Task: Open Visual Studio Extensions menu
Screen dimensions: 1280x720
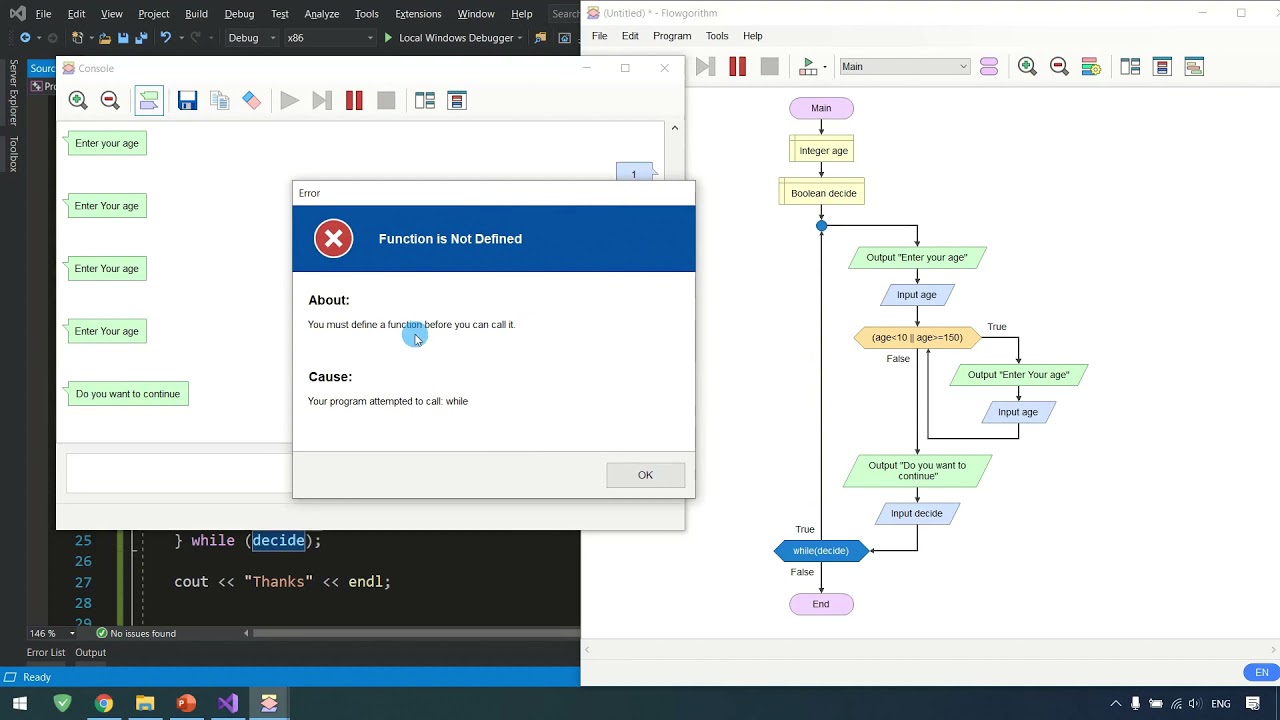Action: (x=418, y=14)
